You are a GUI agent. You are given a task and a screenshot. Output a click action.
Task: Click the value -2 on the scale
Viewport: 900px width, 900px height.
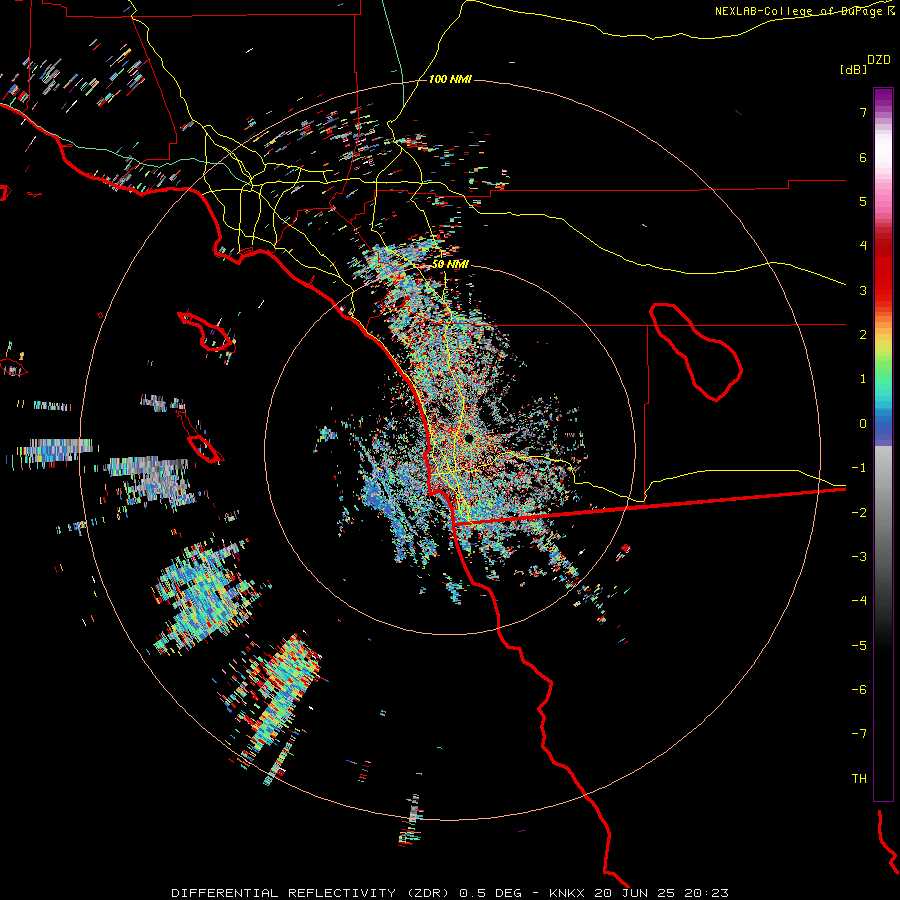[859, 513]
